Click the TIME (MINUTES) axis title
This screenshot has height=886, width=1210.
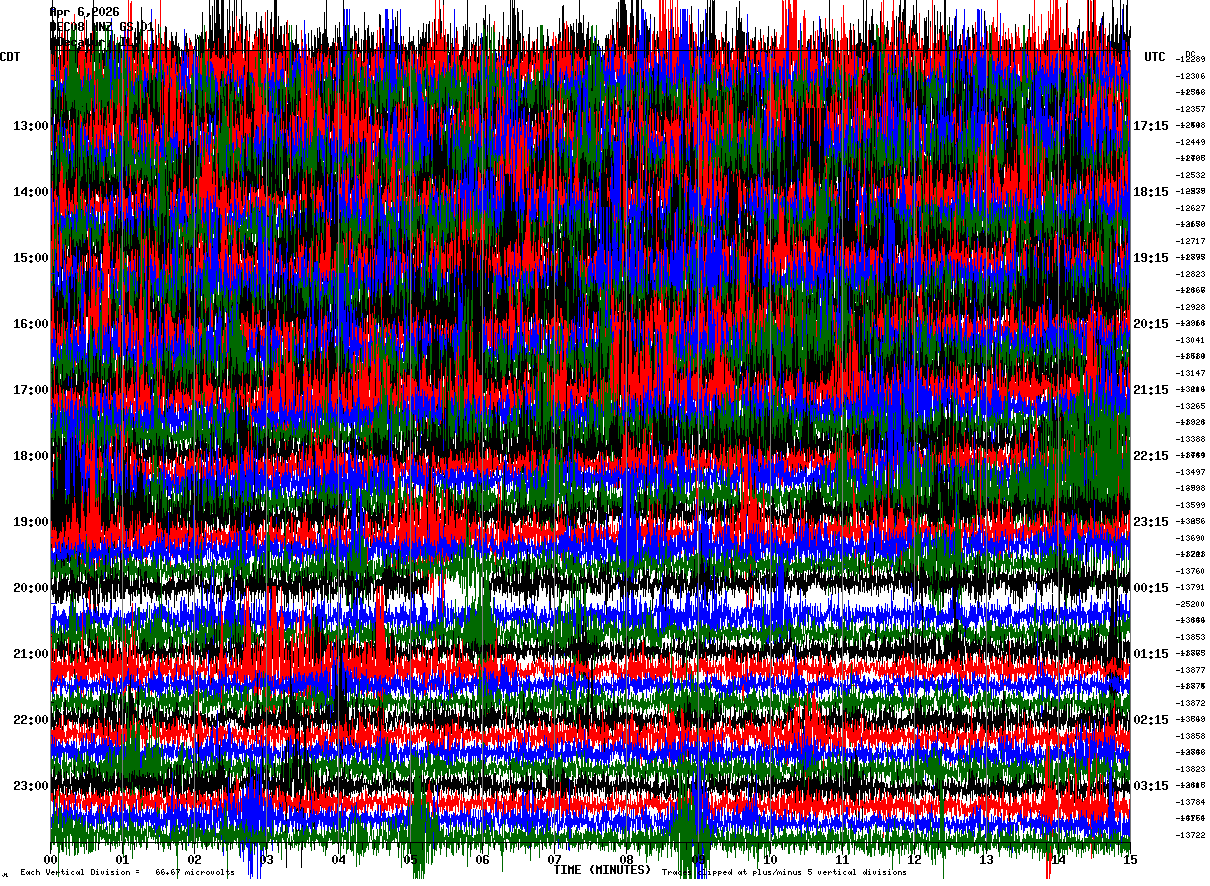[602, 870]
